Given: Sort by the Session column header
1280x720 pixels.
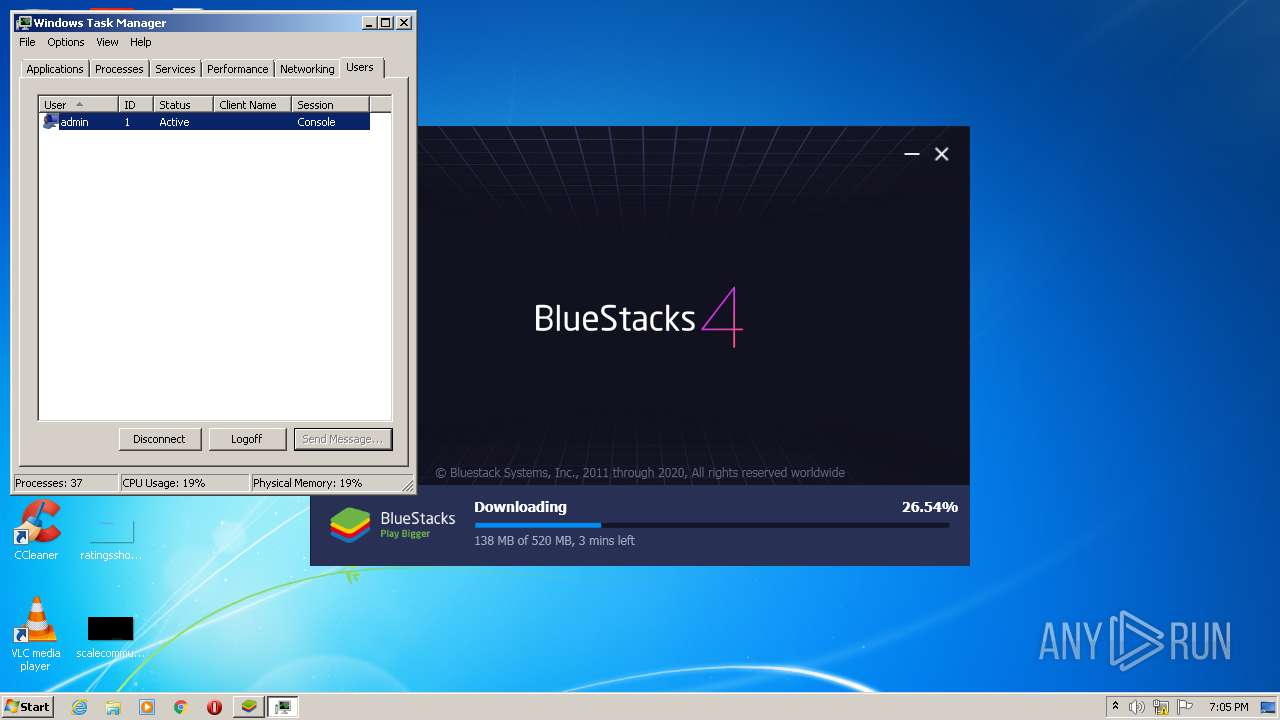Looking at the screenshot, I should tap(330, 104).
